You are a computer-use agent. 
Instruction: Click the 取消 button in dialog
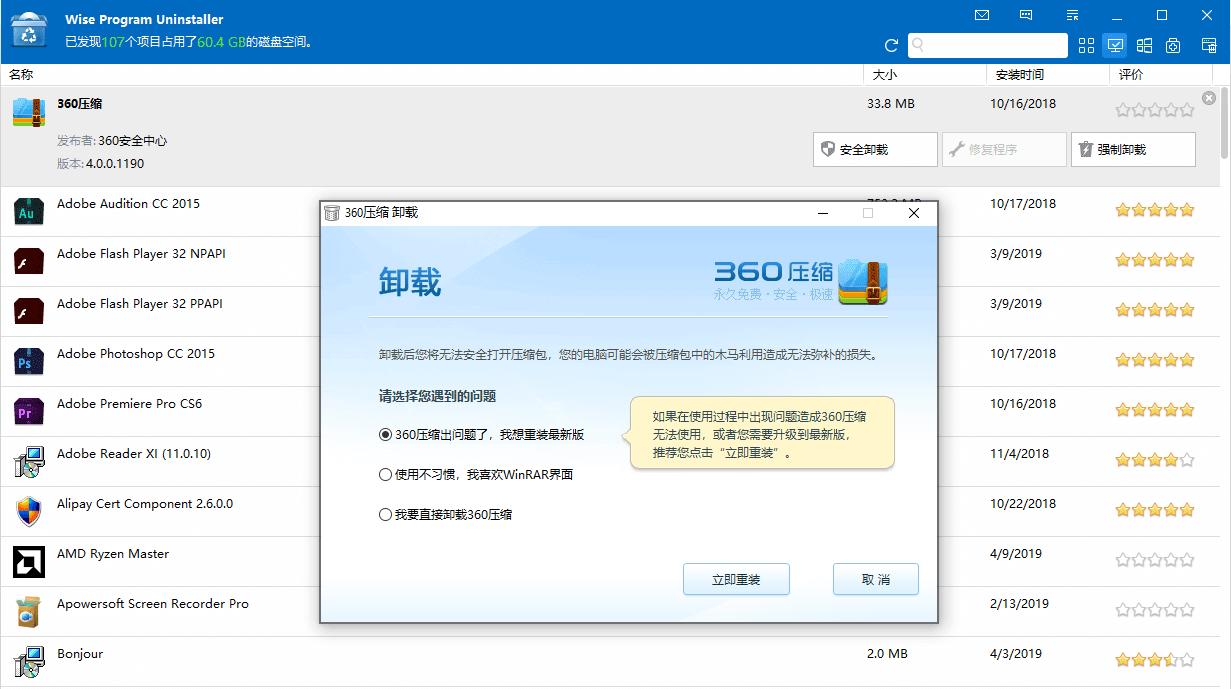tap(875, 579)
